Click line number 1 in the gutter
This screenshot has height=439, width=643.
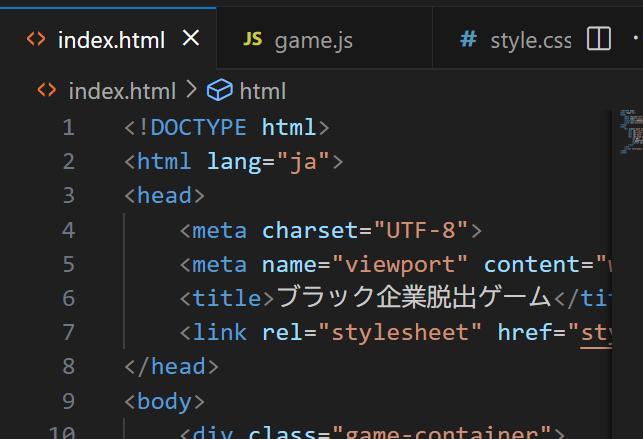pos(68,127)
